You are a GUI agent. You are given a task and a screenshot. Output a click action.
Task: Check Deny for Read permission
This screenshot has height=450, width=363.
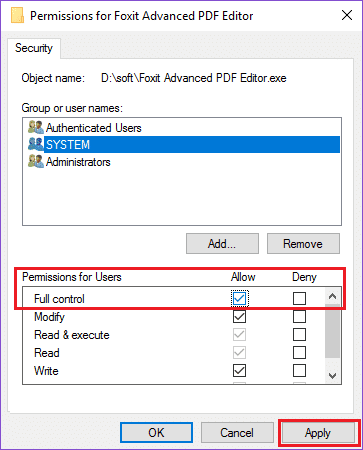tap(299, 353)
